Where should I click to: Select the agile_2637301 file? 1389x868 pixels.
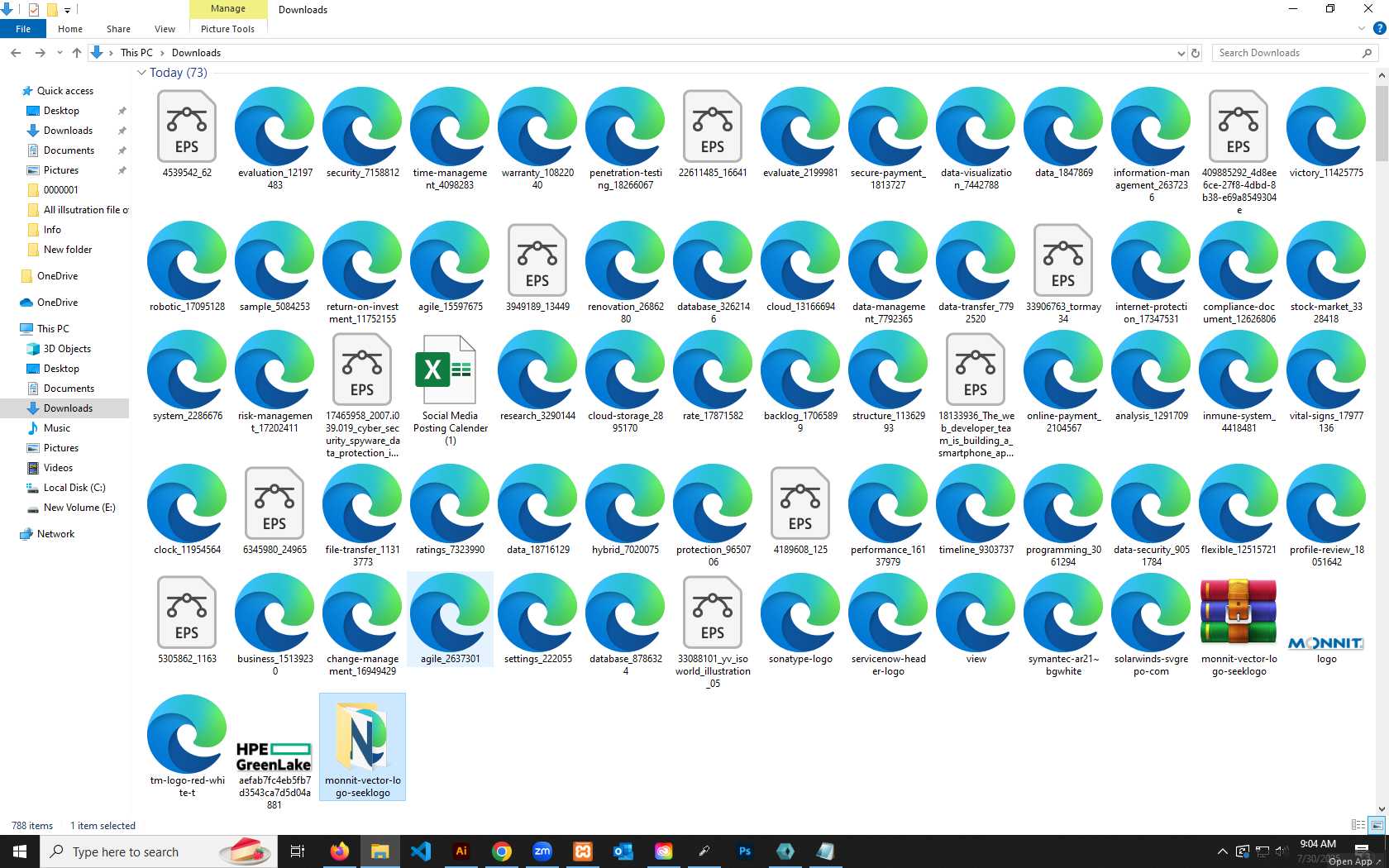pyautogui.click(x=450, y=618)
